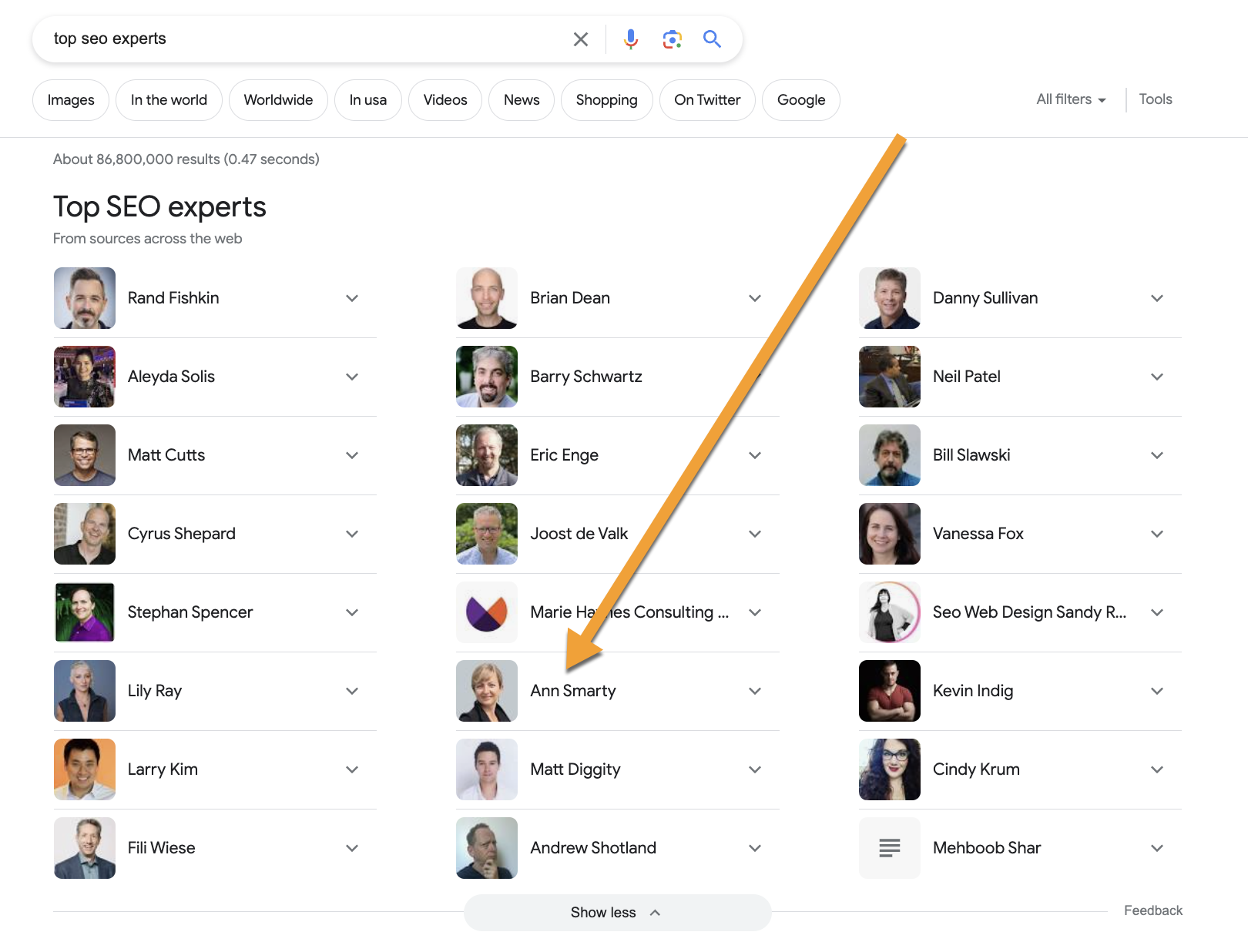Expand the Lily Ray entry chevron
The height and width of the screenshot is (952, 1248).
click(352, 691)
